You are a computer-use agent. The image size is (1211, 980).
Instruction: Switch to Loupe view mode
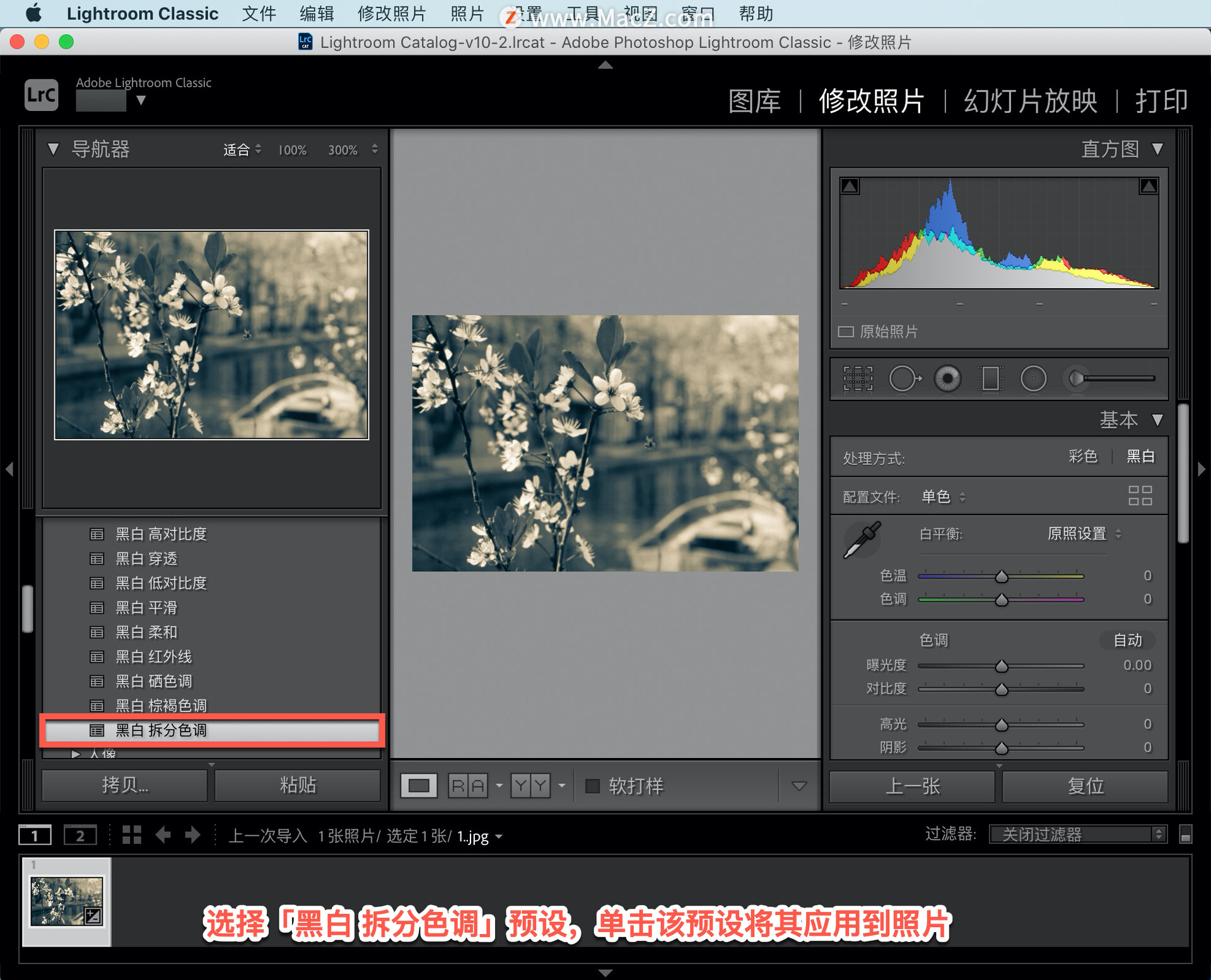pos(419,786)
